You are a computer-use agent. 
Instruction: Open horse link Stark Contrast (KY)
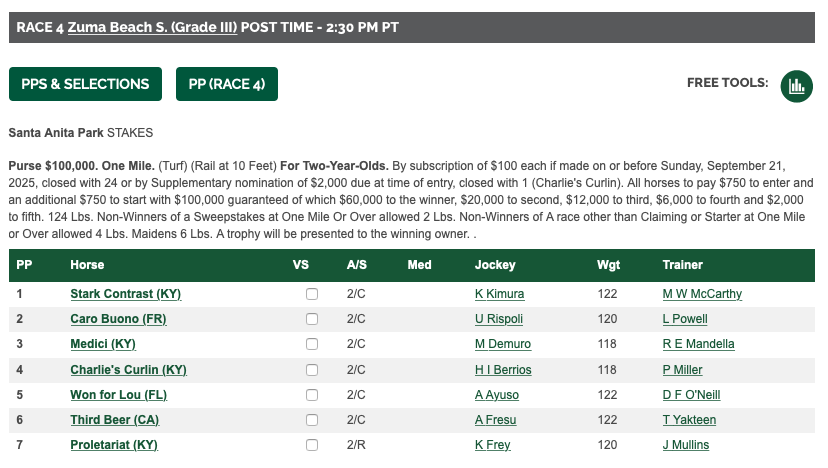125,294
